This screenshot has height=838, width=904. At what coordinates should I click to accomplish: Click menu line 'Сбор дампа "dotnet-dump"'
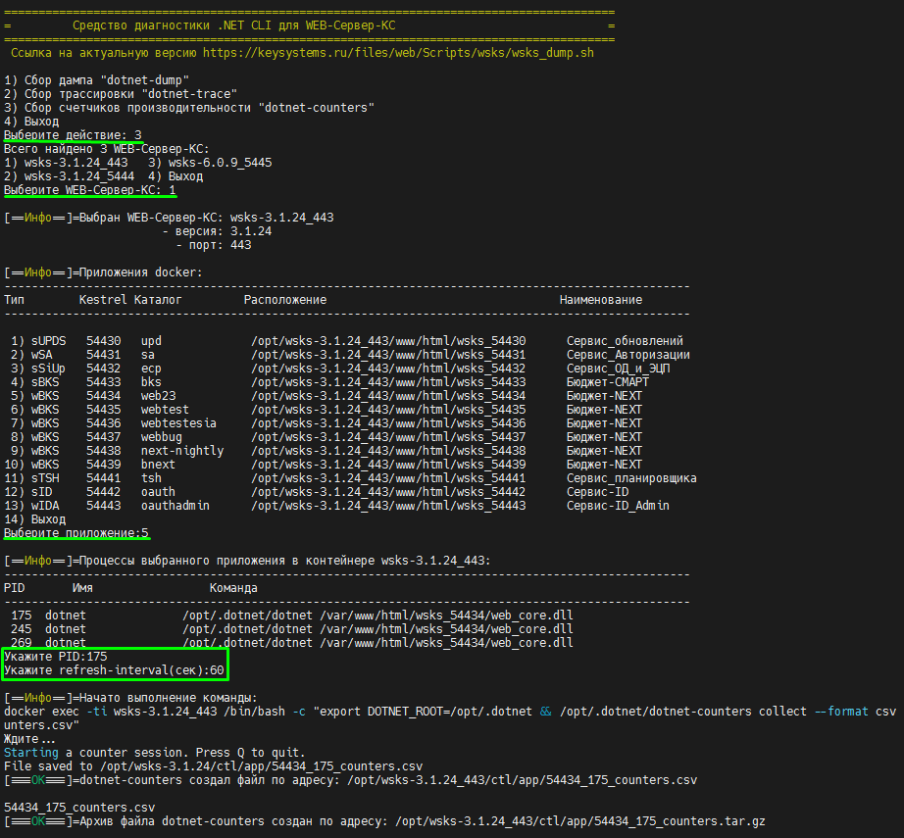[x=96, y=80]
